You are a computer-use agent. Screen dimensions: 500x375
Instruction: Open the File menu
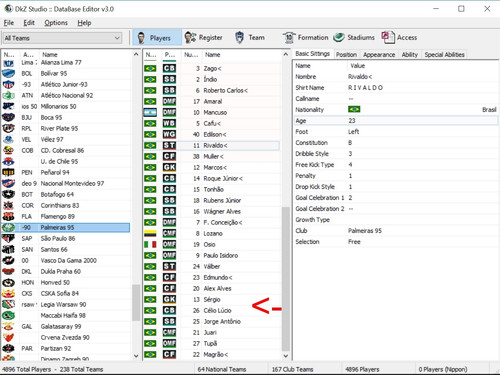pos(9,23)
